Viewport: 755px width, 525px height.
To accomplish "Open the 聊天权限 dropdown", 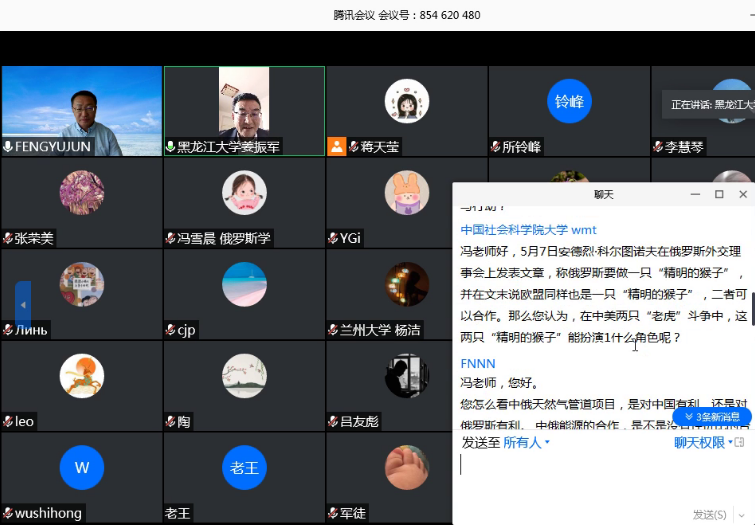I will click(703, 442).
